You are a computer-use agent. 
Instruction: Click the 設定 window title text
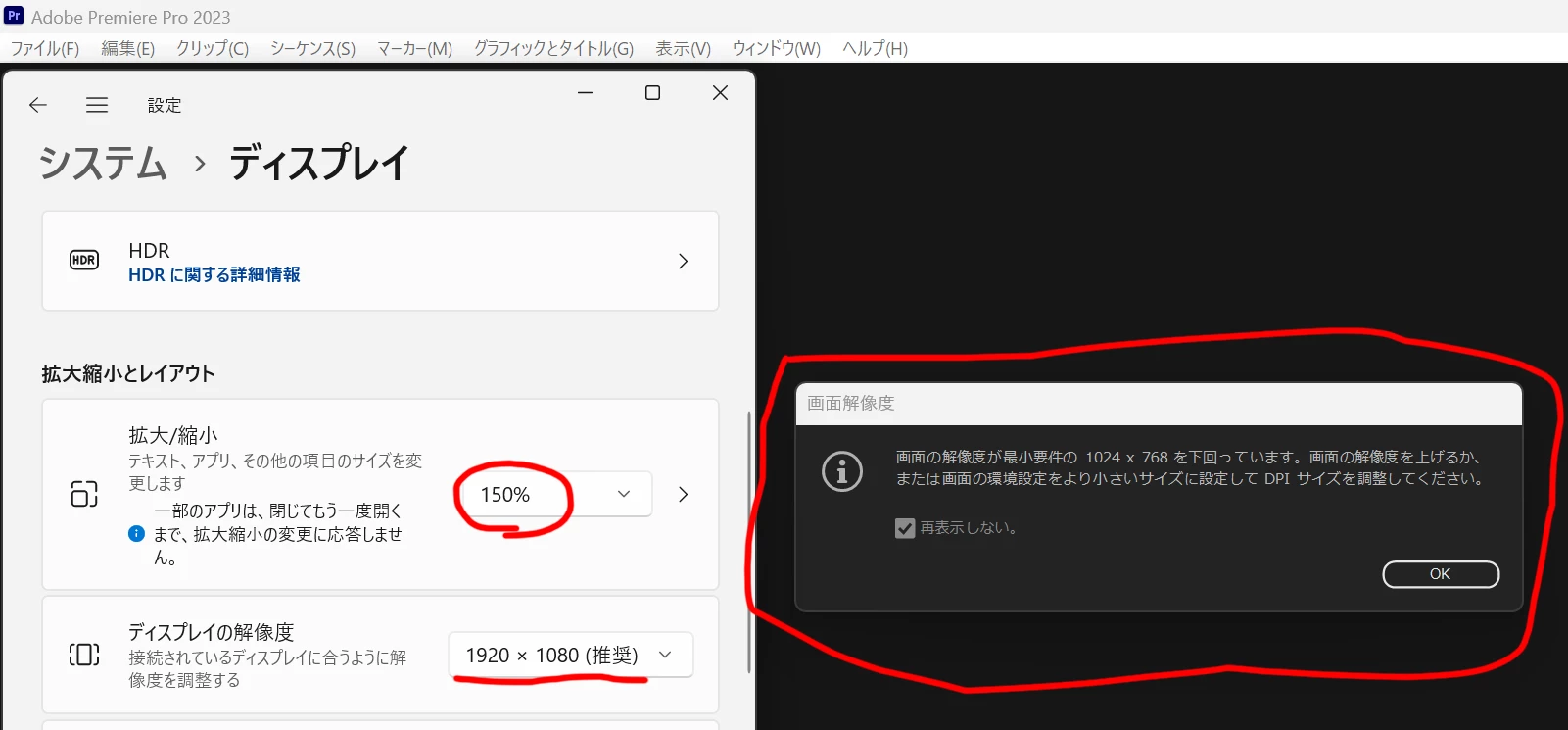click(x=165, y=105)
